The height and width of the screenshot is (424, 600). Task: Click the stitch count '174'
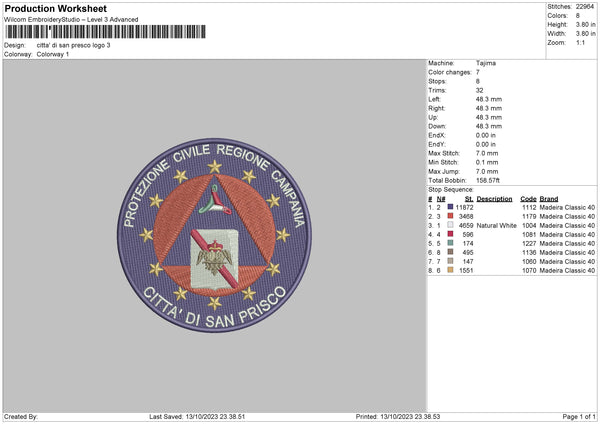click(468, 243)
